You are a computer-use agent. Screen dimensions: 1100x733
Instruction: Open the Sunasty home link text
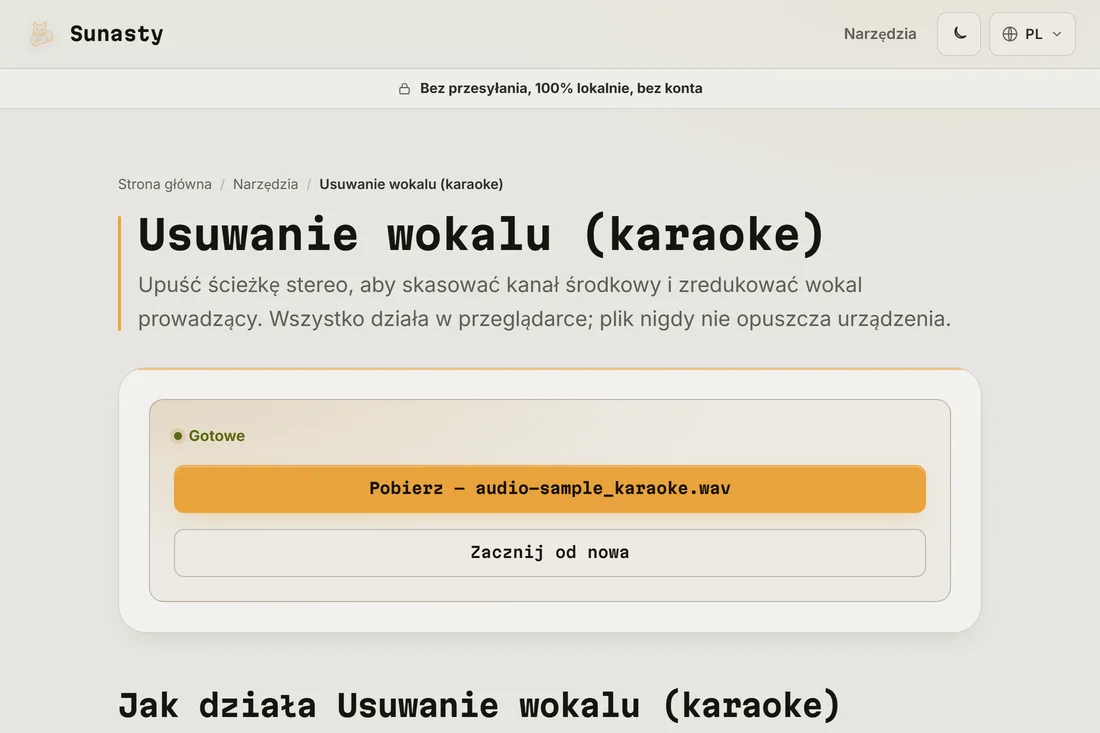tap(116, 34)
